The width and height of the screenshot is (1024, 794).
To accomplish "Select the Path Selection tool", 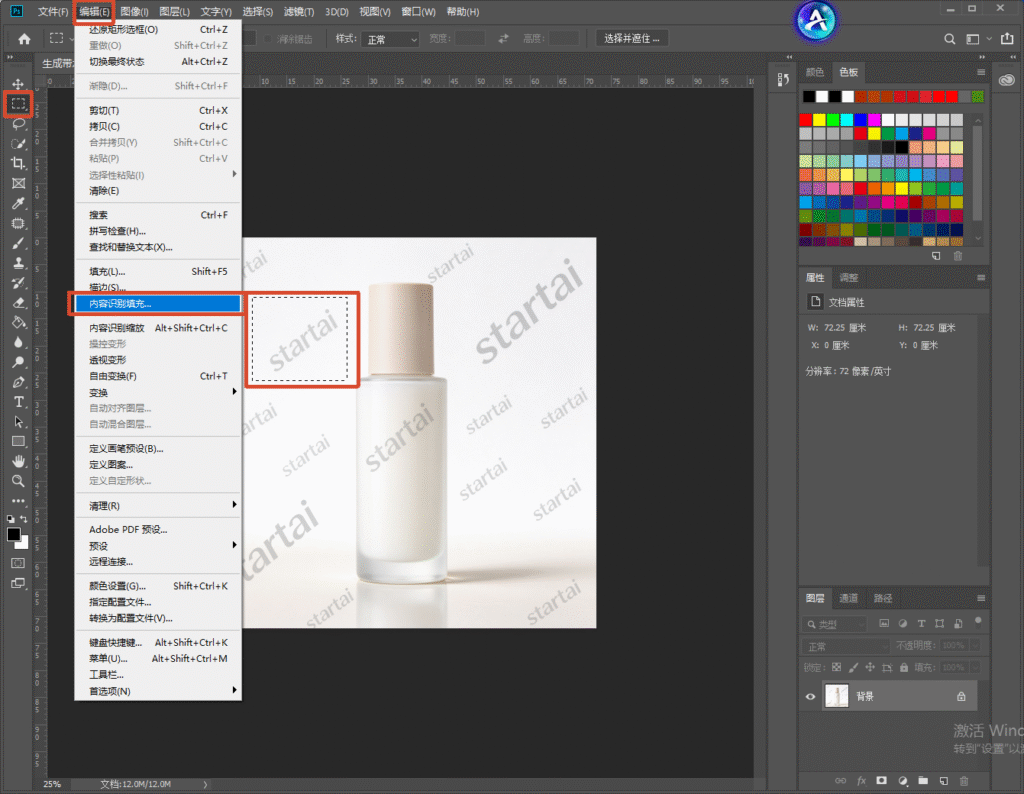I will pos(18,422).
